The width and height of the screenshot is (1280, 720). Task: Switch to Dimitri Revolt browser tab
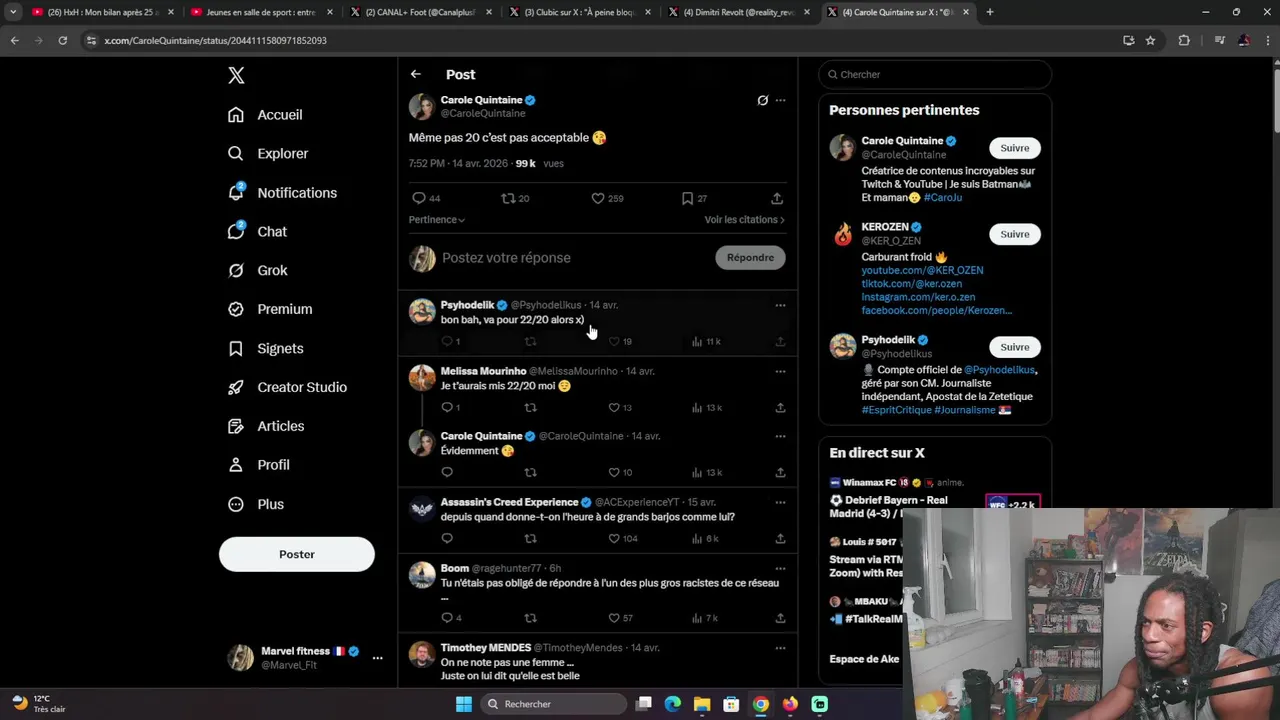click(x=738, y=12)
